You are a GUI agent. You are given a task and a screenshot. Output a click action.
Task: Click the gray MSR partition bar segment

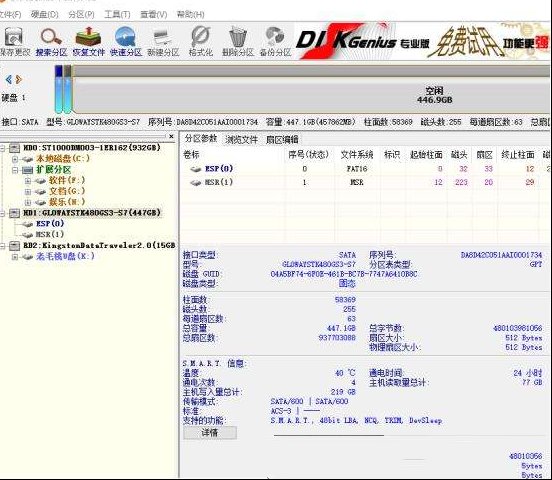(x=67, y=89)
